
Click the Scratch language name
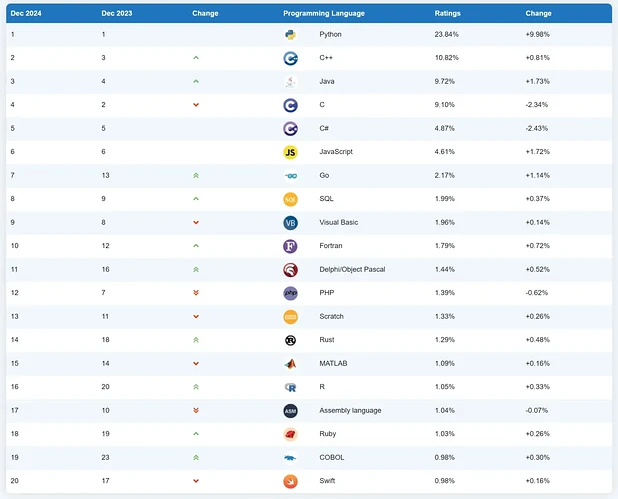(331, 316)
